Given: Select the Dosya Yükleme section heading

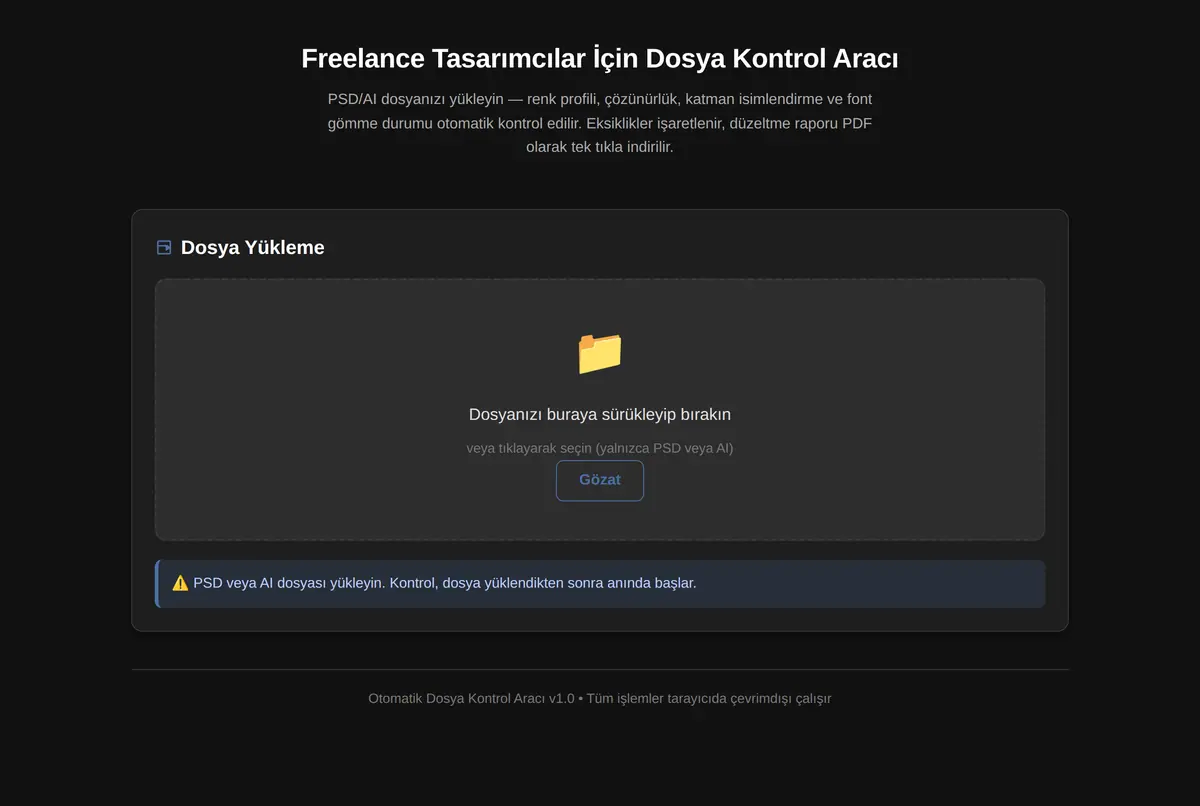Looking at the screenshot, I should (x=252, y=247).
